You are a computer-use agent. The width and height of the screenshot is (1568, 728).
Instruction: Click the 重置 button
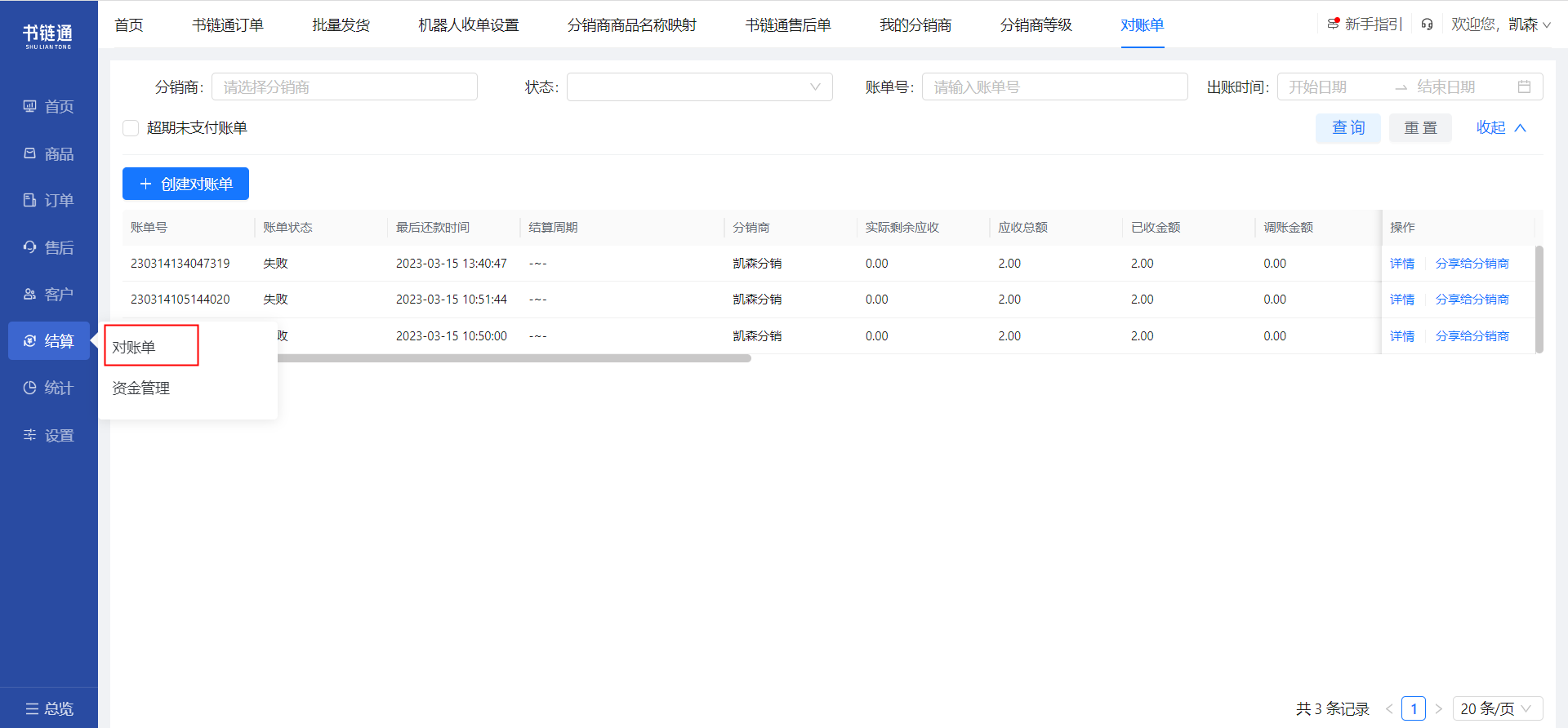1421,128
